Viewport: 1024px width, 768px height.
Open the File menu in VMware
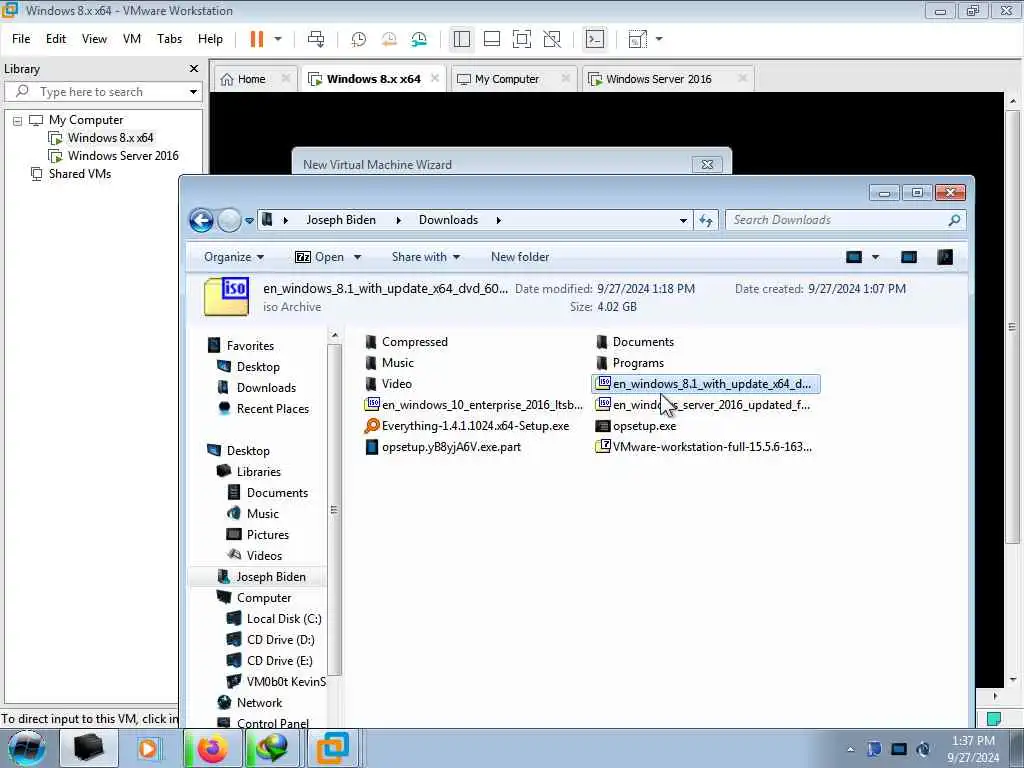click(21, 39)
